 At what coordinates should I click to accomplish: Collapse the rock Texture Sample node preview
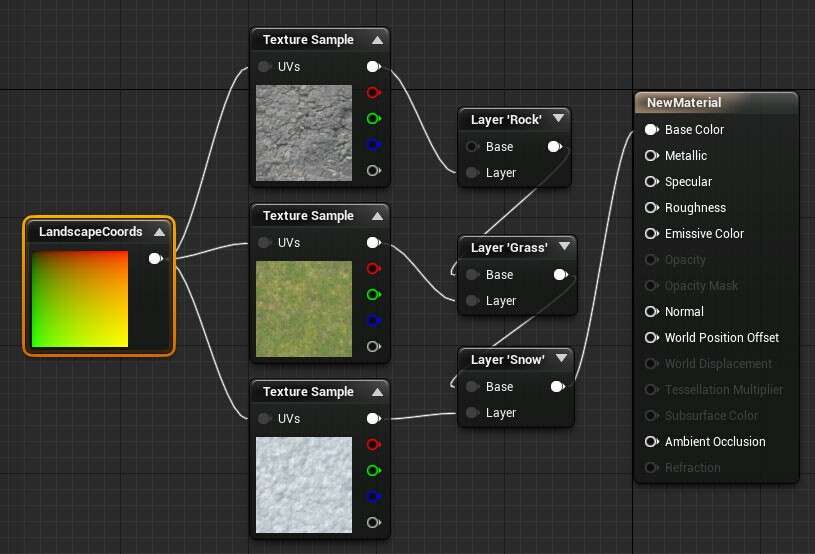pyautogui.click(x=377, y=40)
